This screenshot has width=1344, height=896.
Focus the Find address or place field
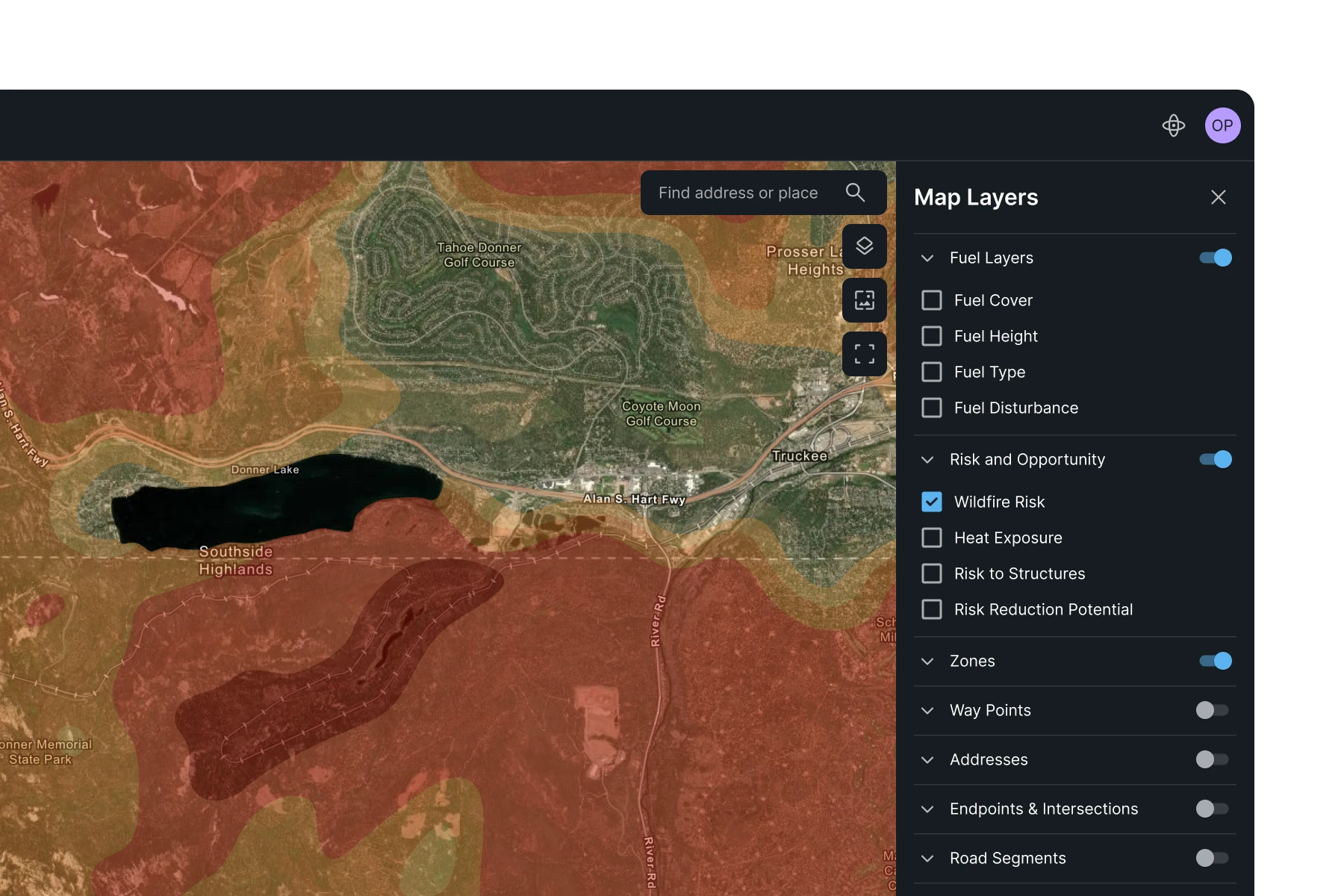coord(764,193)
